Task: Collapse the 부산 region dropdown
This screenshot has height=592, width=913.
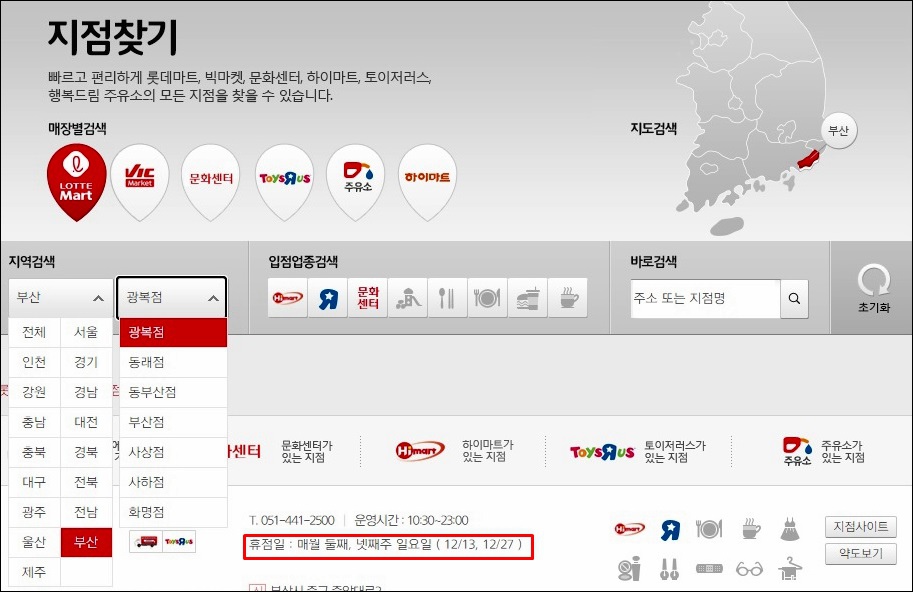Action: [61, 298]
